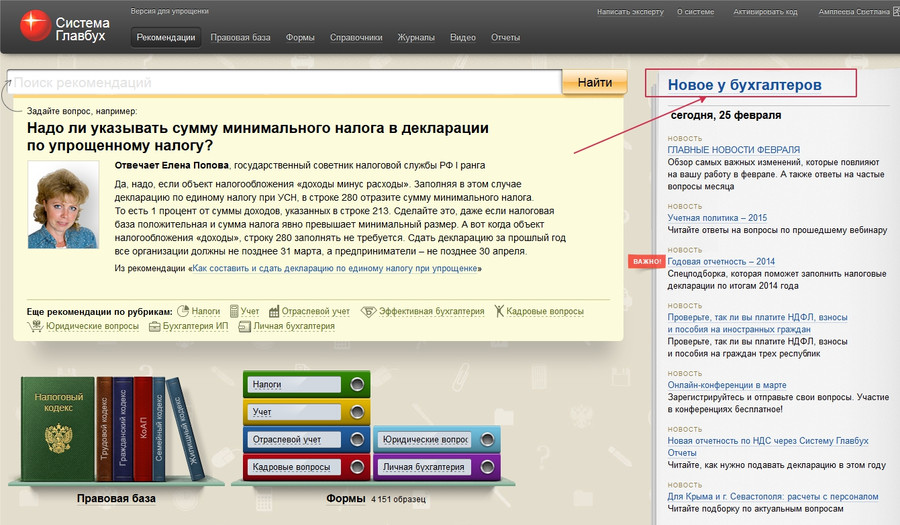
Task: Click the Личная бухгалтерия wallet icon
Action: 245,326
